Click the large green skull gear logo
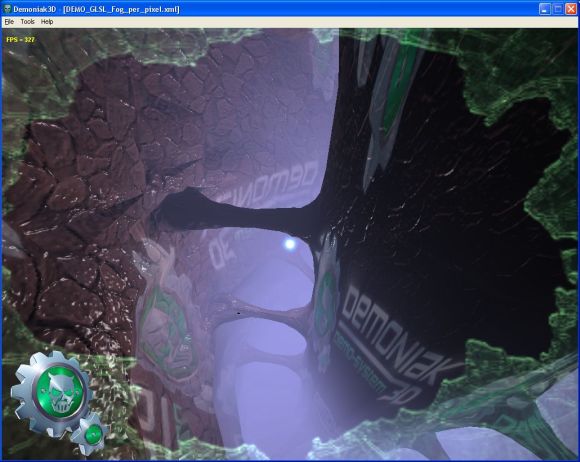The image size is (580, 462). (52, 393)
